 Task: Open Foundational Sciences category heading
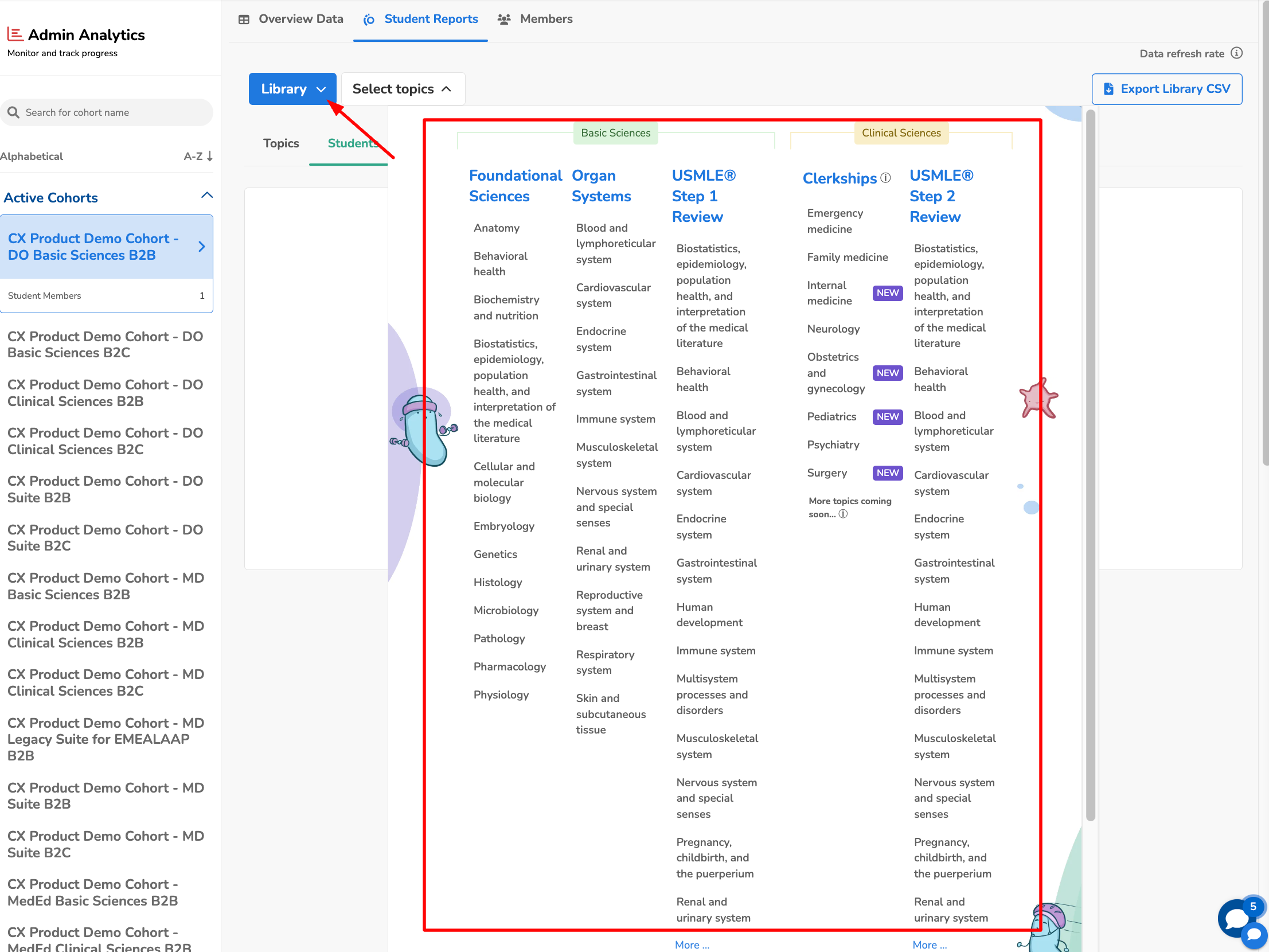click(515, 186)
